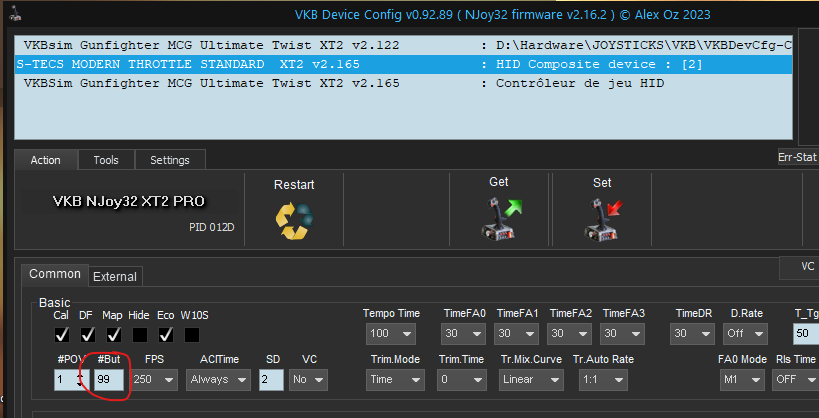Toggle the Cal checkbox

tap(62, 334)
